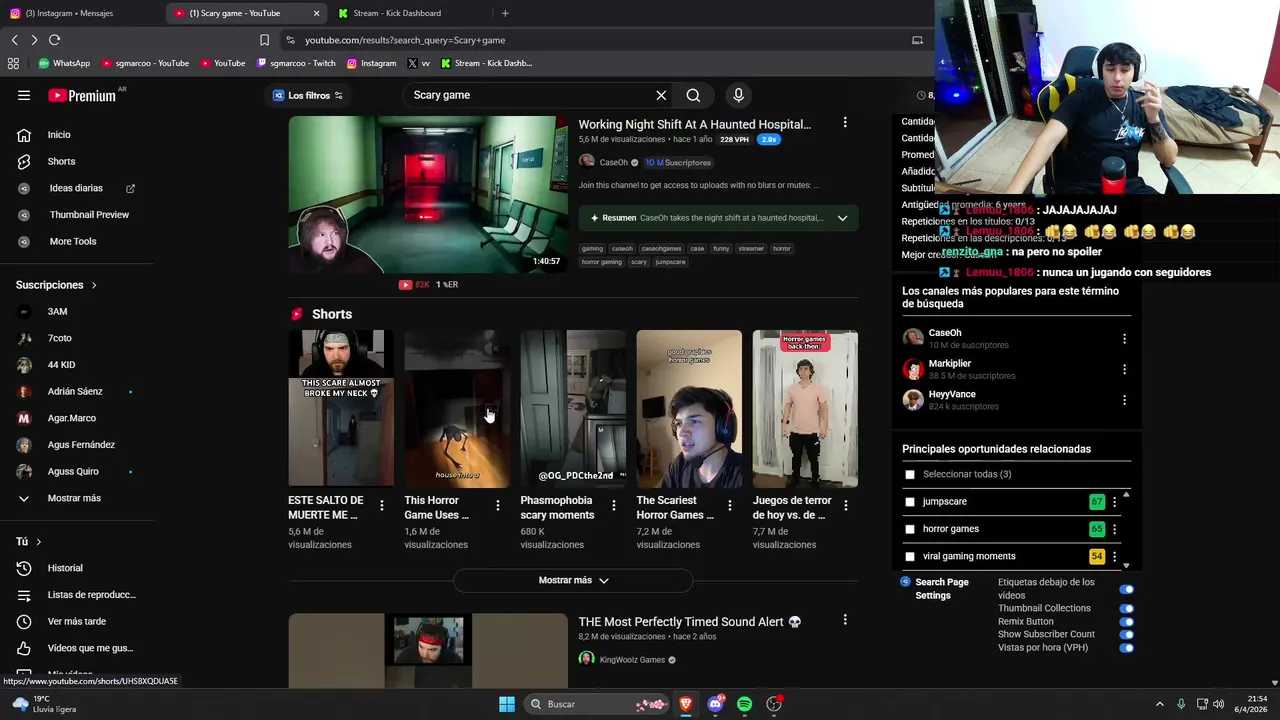The height and width of the screenshot is (720, 1280).
Task: Open CaseOh channel row options
Action: tap(1124, 339)
